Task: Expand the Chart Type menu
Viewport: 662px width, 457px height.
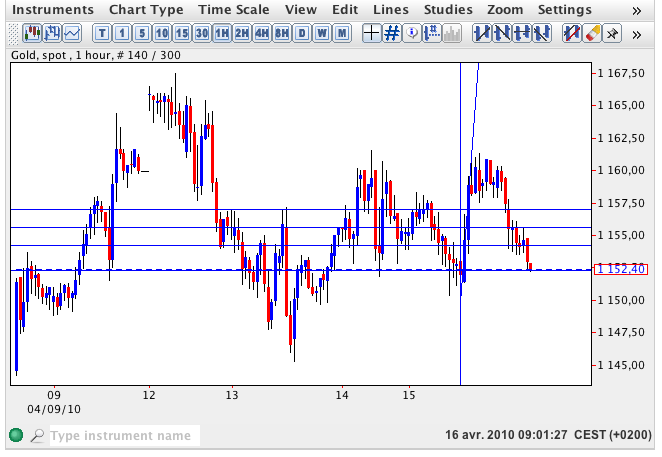Action: tap(146, 10)
